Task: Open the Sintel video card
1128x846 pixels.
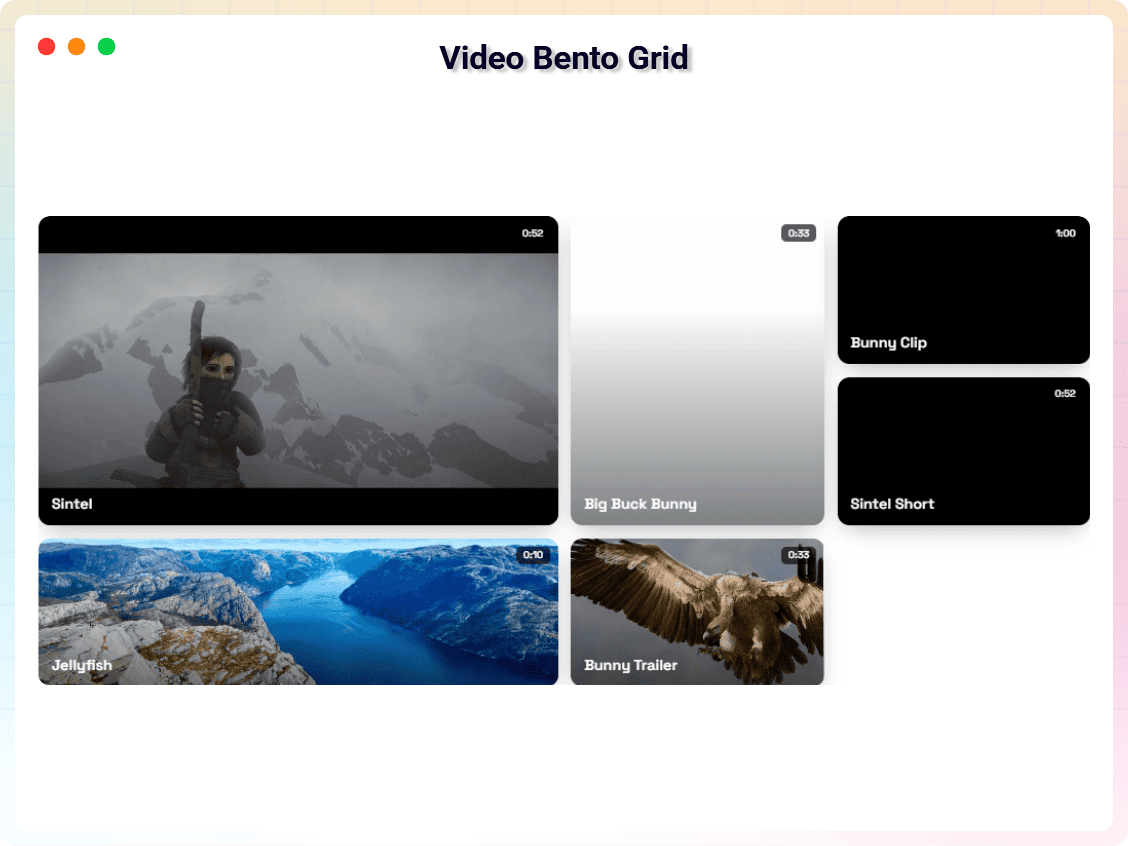Action: [x=298, y=370]
